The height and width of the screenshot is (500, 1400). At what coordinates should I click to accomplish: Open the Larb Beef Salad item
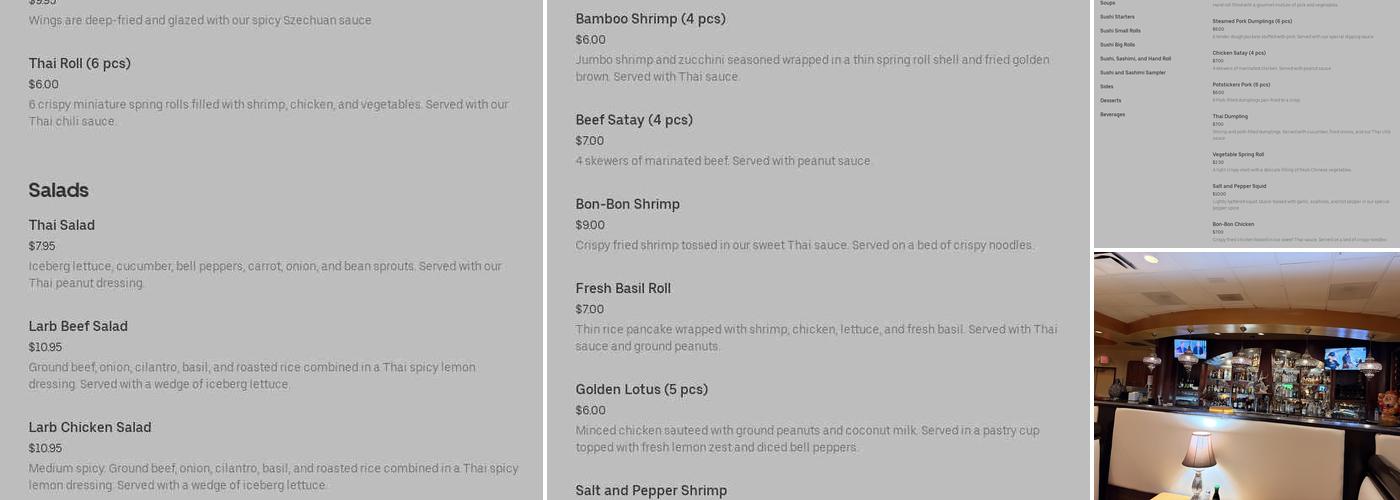pos(78,326)
